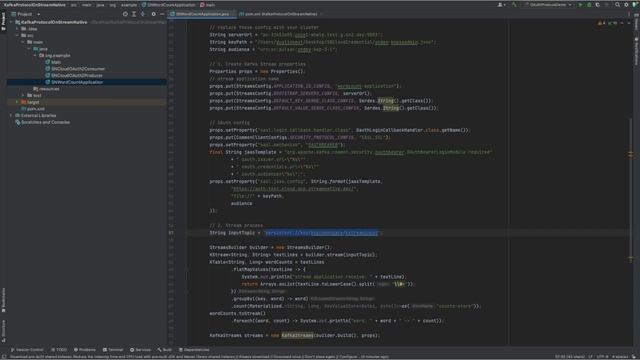Open the Services tool window
Image resolution: width=640 pixels, height=360 pixels.
[140, 350]
